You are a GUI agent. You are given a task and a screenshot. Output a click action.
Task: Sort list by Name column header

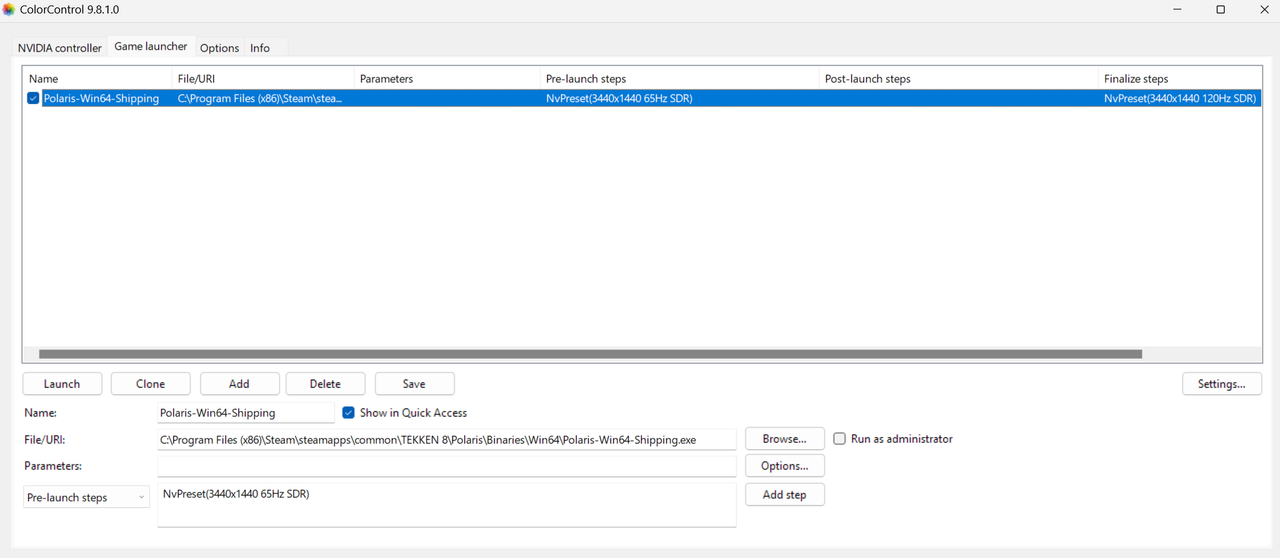click(96, 78)
